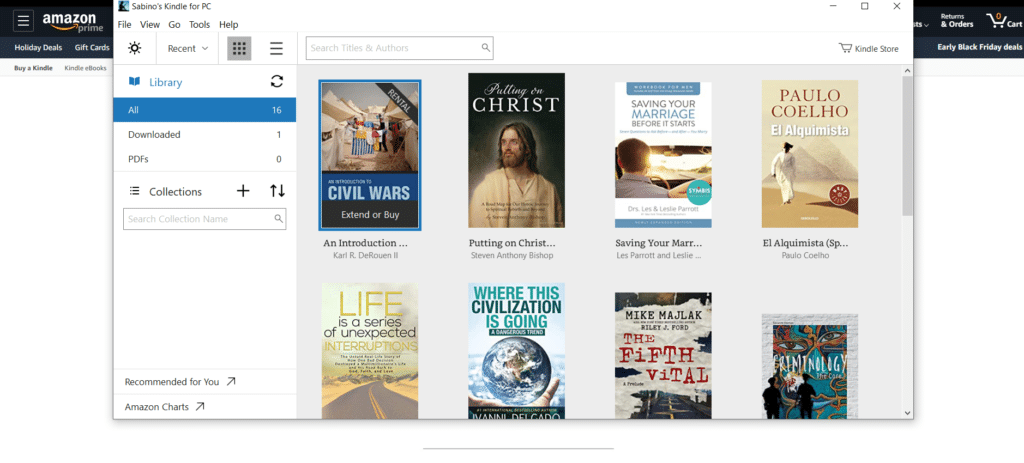1024x463 pixels.
Task: Click Buy a Kindle in Amazon page
Action: [33, 68]
